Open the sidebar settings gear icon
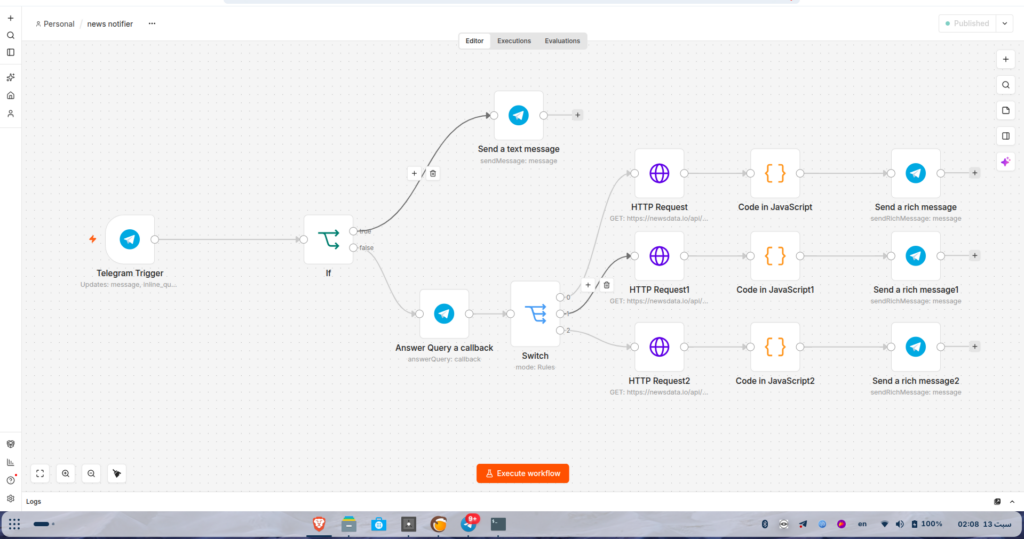 [x=10, y=498]
